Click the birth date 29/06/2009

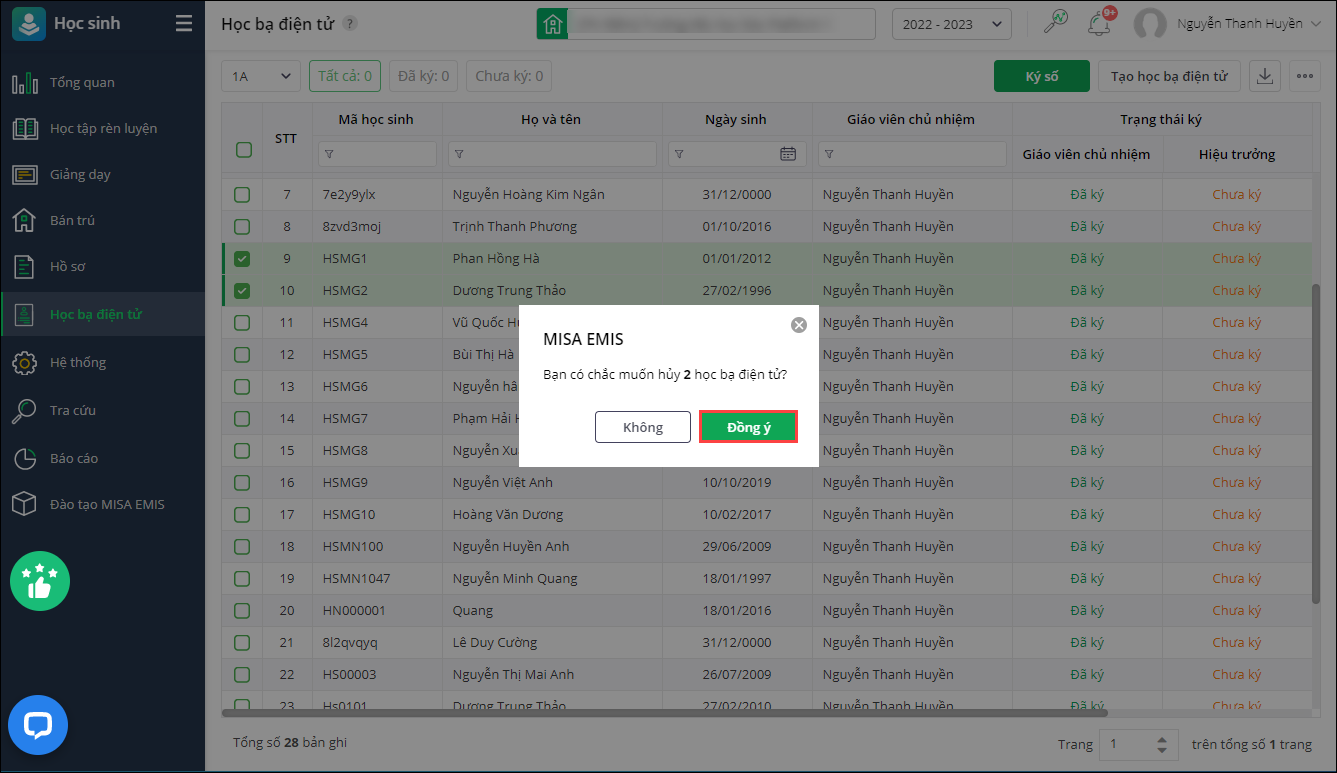736,547
